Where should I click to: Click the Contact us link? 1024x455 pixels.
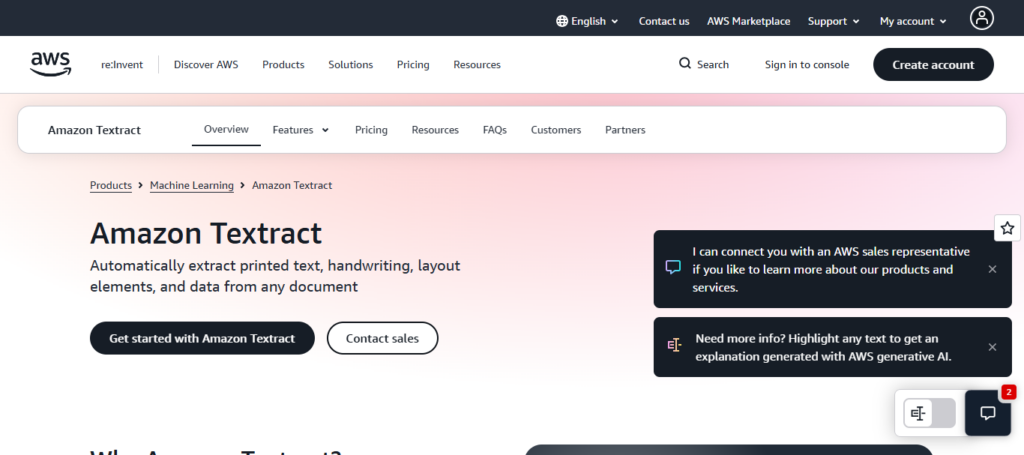click(x=664, y=21)
